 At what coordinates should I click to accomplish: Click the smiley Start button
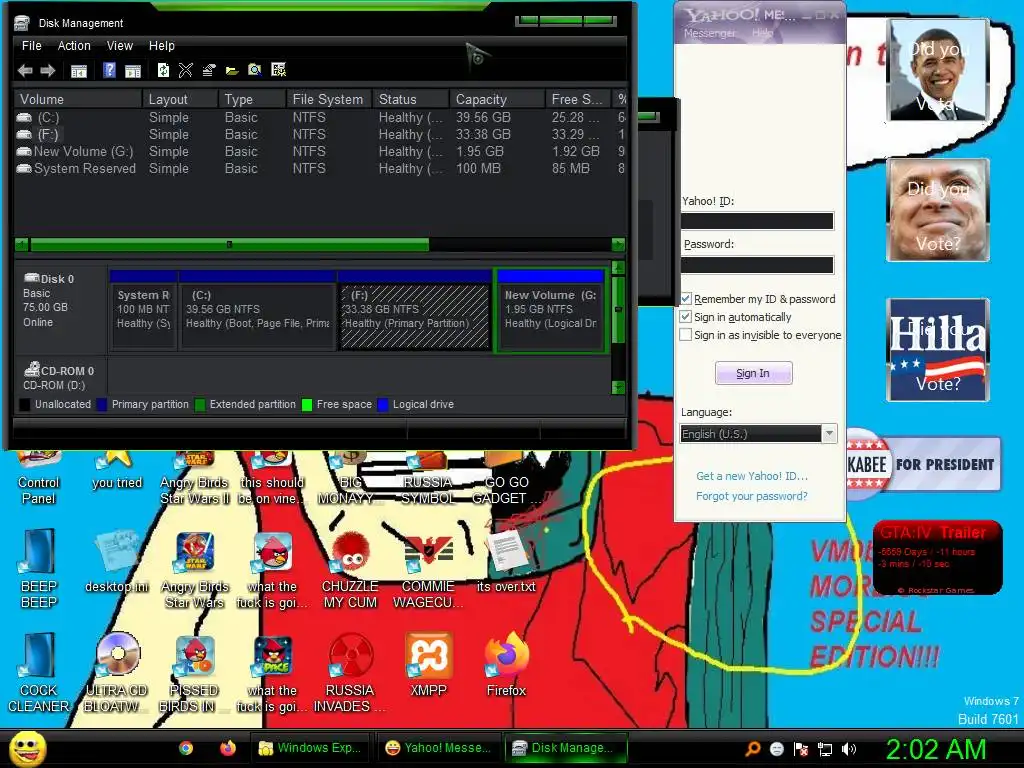pos(27,748)
